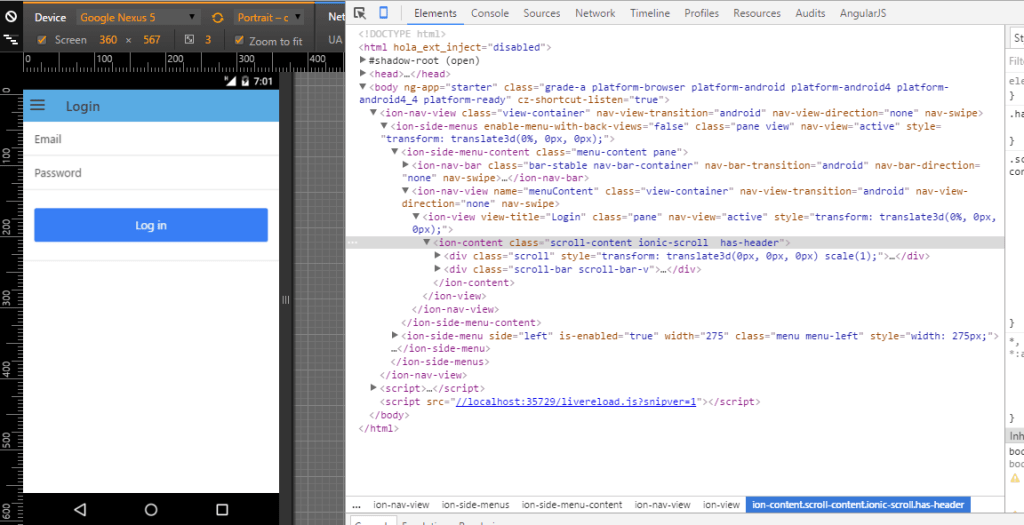The height and width of the screenshot is (525, 1024).
Task: Click the hamburger menu icon in Login header
Action: (38, 106)
